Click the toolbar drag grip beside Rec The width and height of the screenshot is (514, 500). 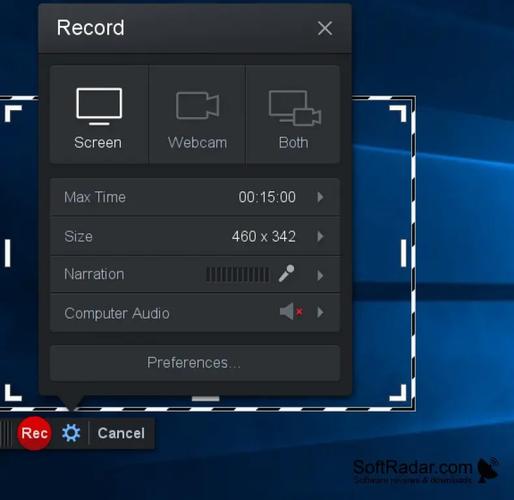click(x=6, y=433)
